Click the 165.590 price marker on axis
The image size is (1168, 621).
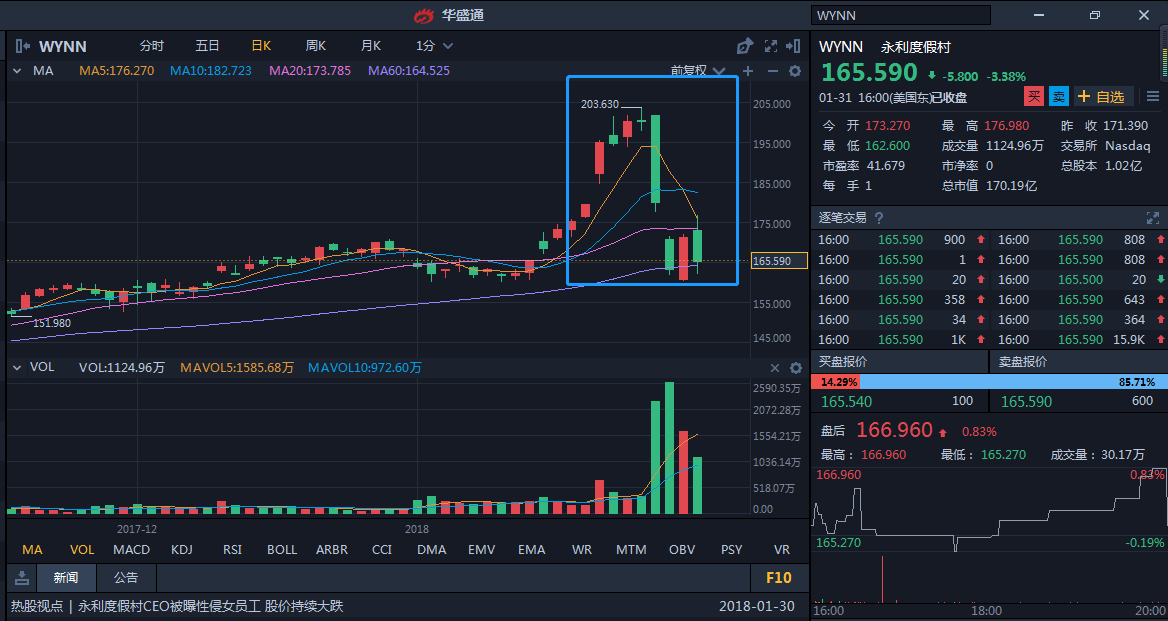pyautogui.click(x=779, y=261)
